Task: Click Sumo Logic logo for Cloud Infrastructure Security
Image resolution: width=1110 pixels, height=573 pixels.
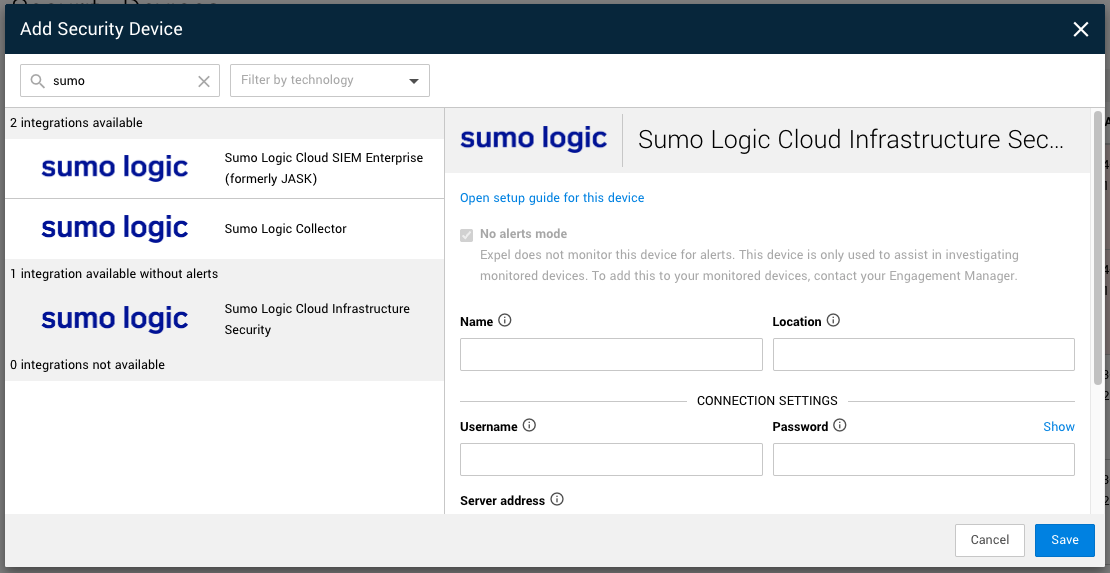Action: [115, 319]
